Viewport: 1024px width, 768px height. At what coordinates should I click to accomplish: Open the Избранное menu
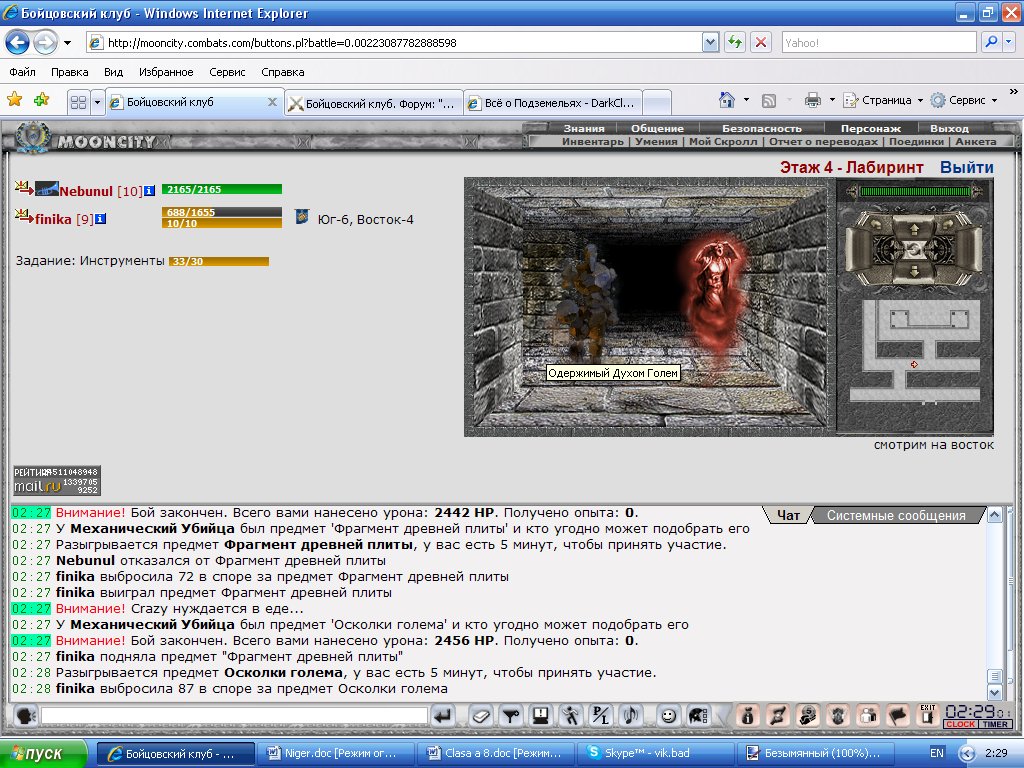pyautogui.click(x=166, y=72)
